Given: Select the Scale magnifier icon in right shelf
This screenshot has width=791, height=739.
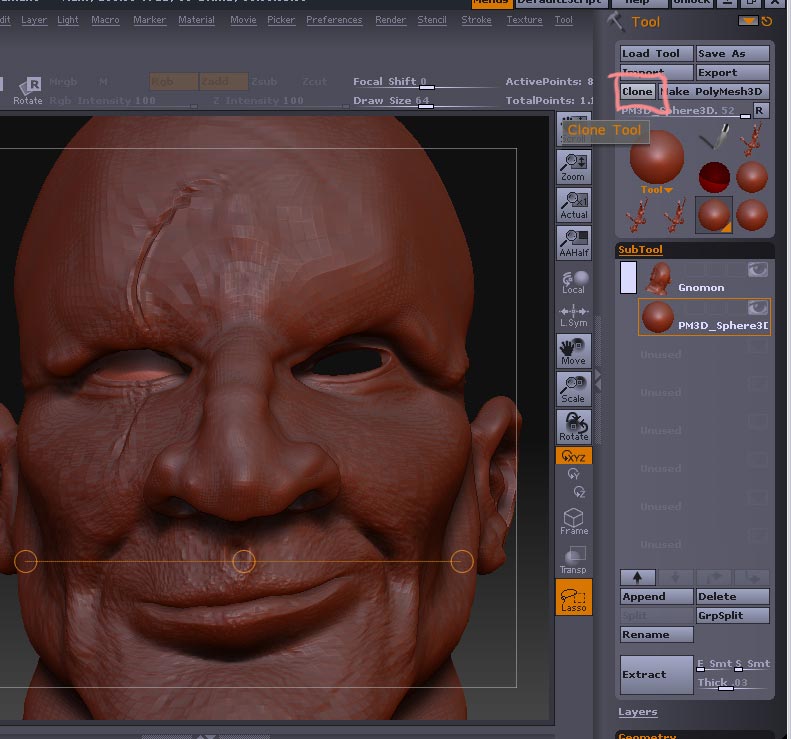Looking at the screenshot, I should point(574,388).
